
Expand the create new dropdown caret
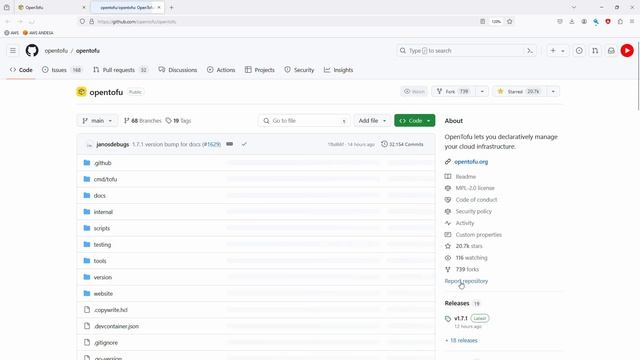pyautogui.click(x=563, y=51)
